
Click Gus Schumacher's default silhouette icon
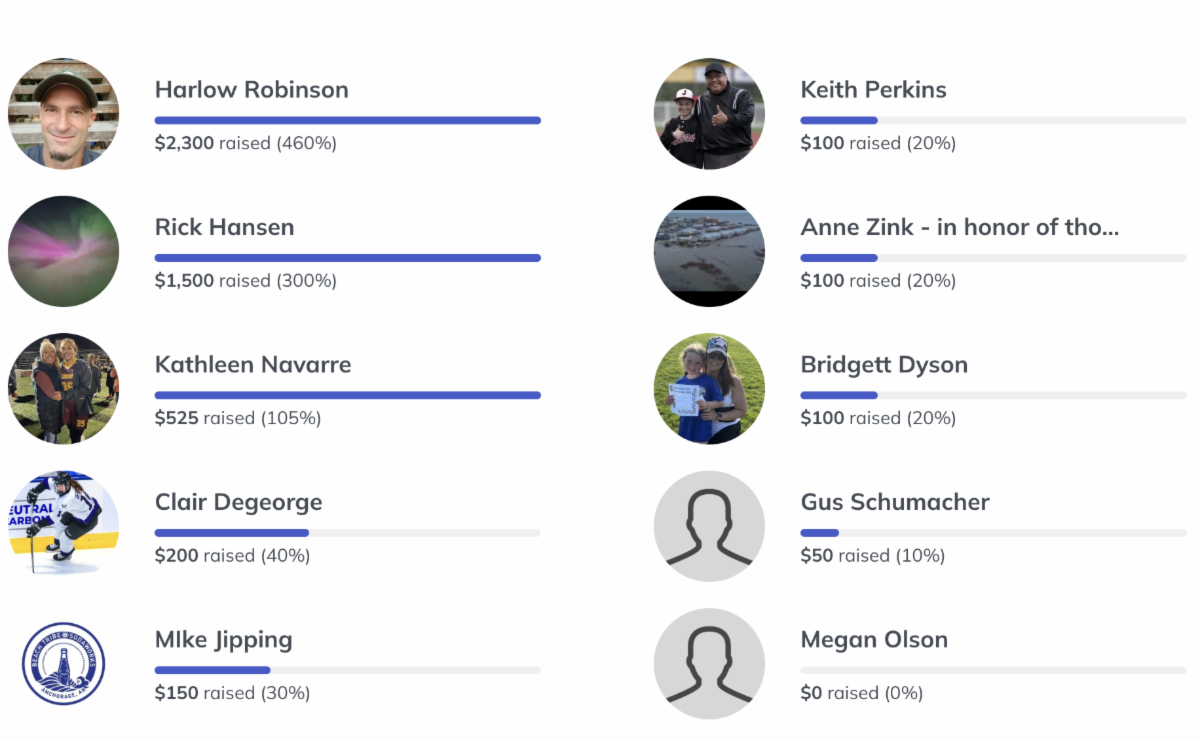pos(709,526)
